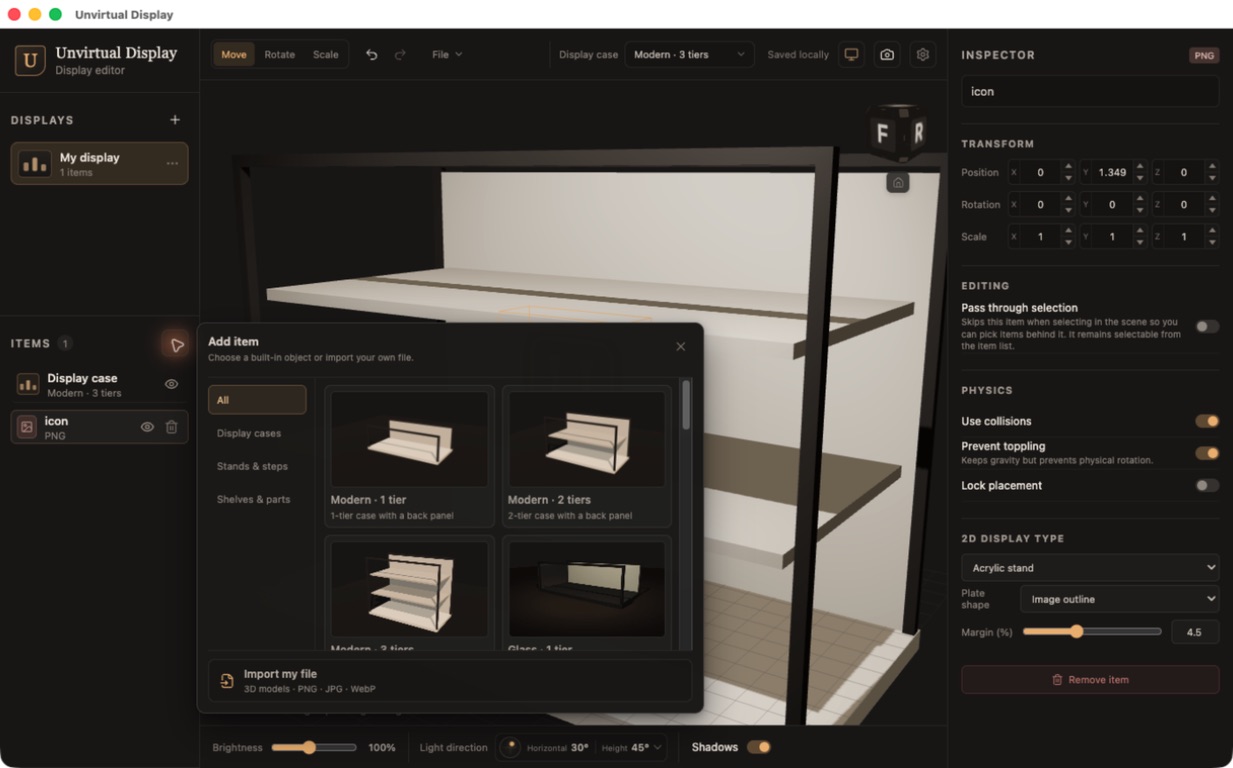This screenshot has width=1233, height=768.
Task: Click the Add item list scrollbar
Action: [686, 405]
